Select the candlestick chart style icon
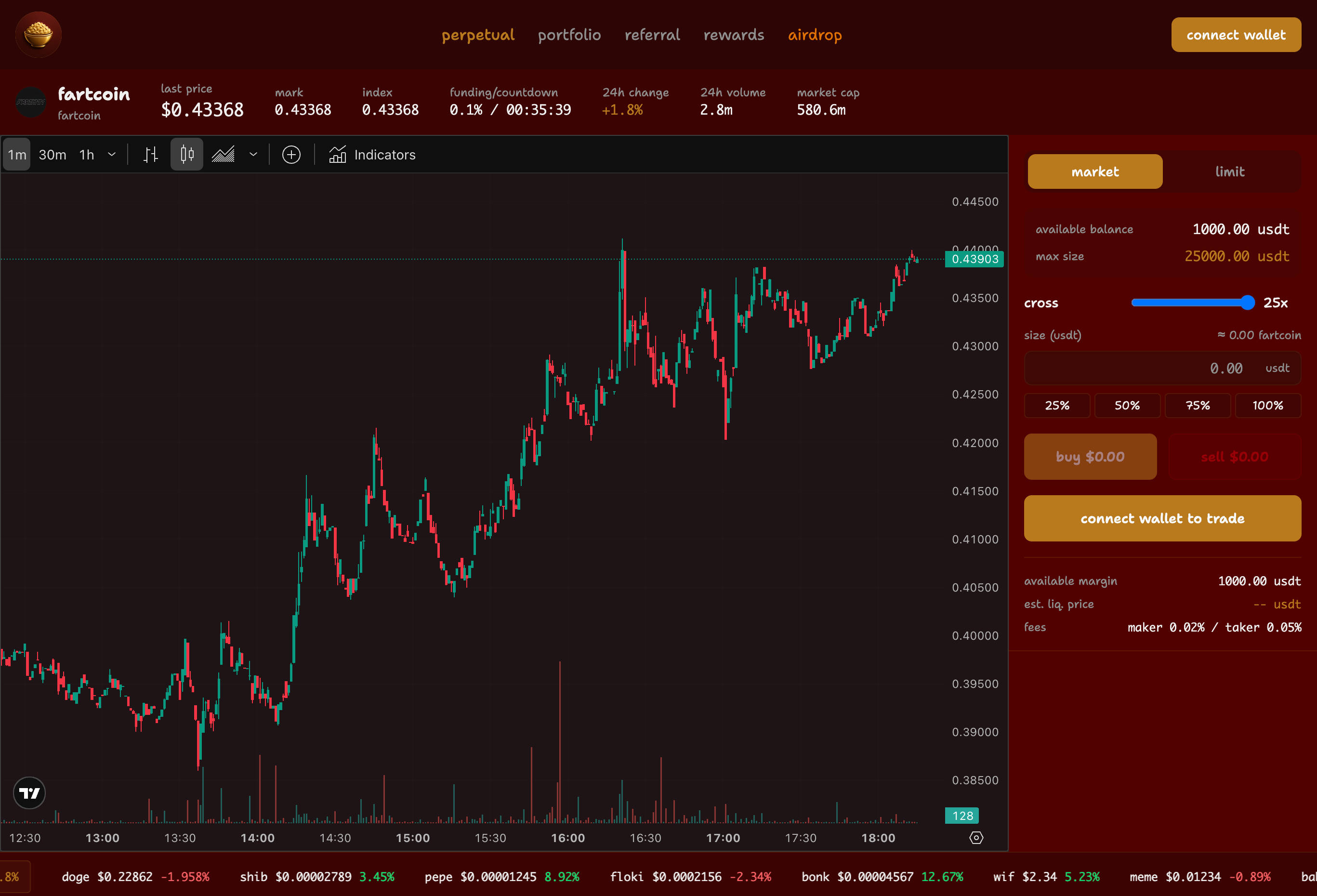This screenshot has height=896, width=1317. (187, 155)
